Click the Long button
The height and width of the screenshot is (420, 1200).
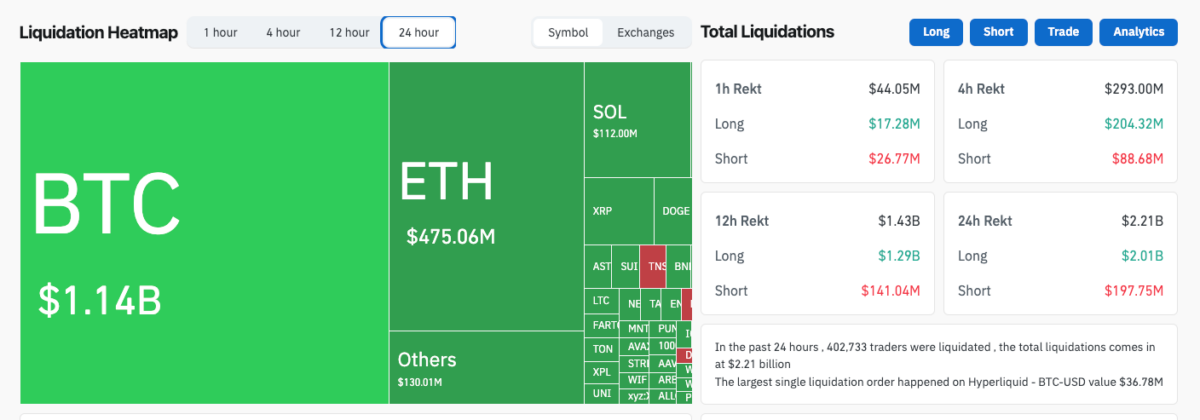pyautogui.click(x=936, y=32)
